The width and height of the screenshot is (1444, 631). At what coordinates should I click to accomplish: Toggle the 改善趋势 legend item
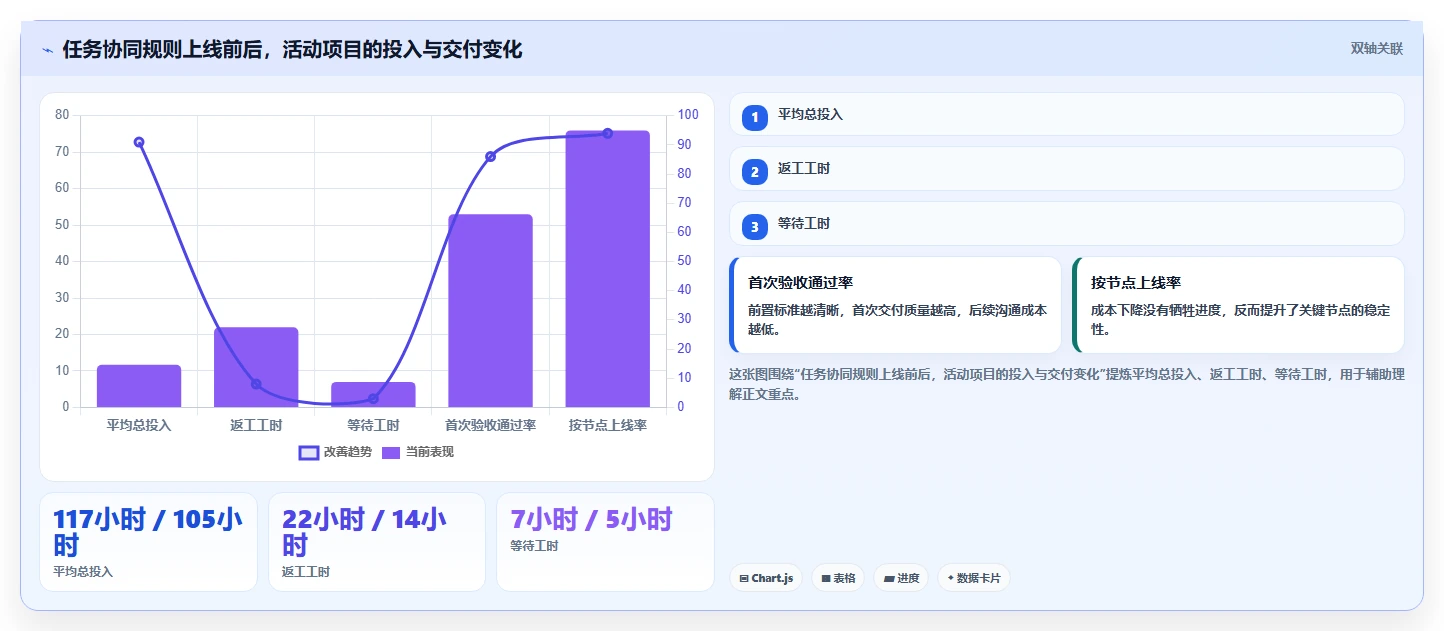[x=336, y=452]
